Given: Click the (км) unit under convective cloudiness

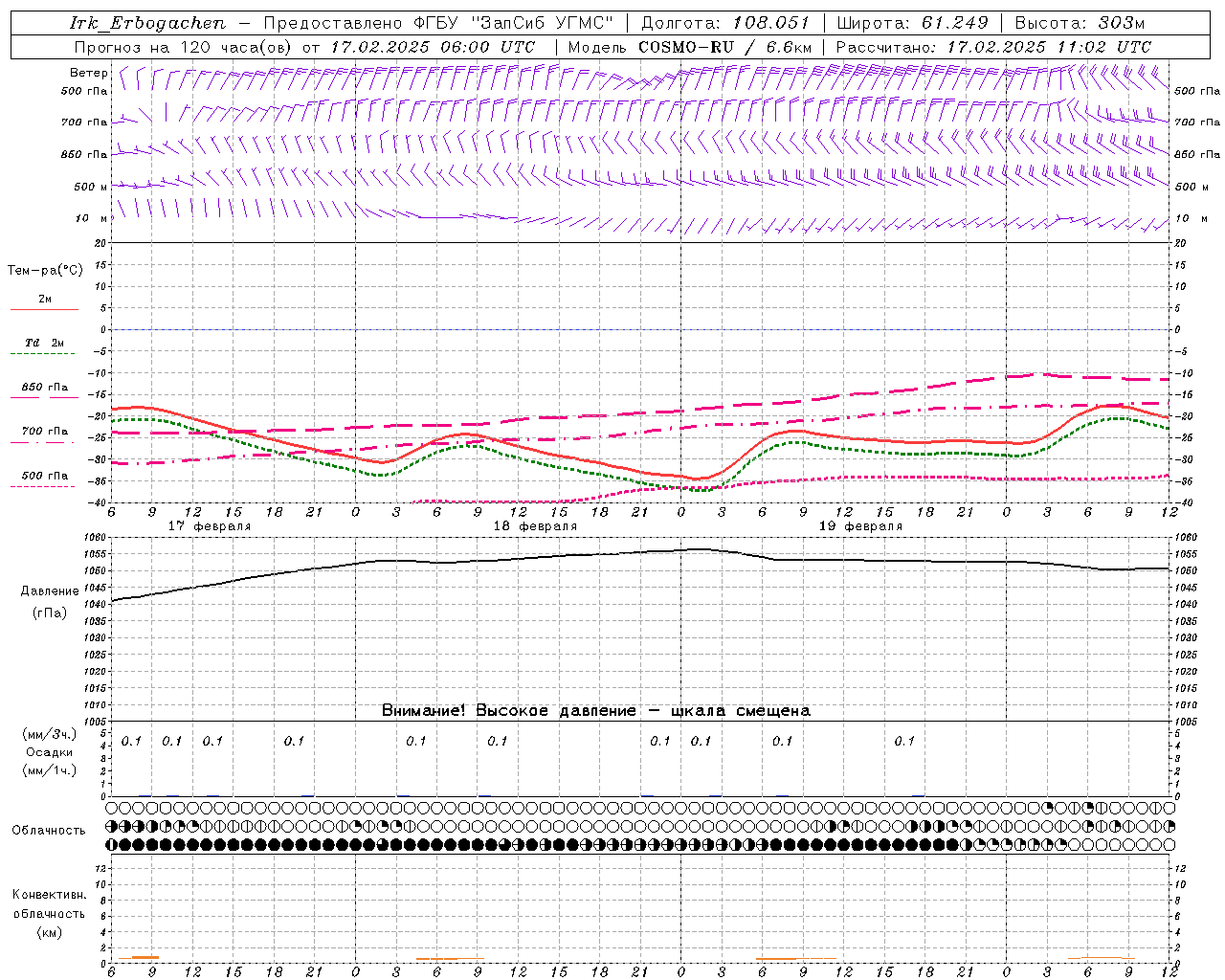Looking at the screenshot, I should [x=49, y=932].
